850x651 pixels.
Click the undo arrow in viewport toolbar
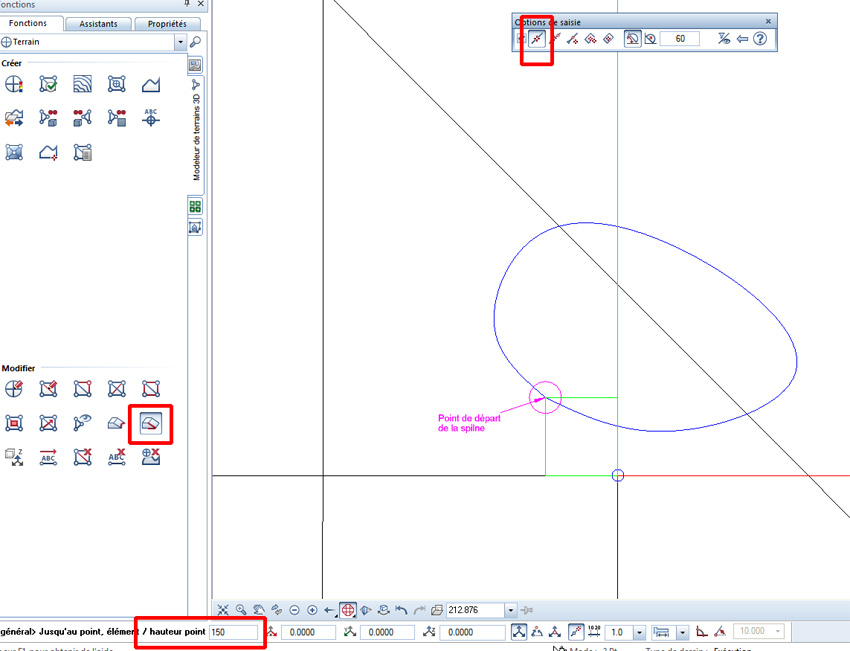point(401,610)
